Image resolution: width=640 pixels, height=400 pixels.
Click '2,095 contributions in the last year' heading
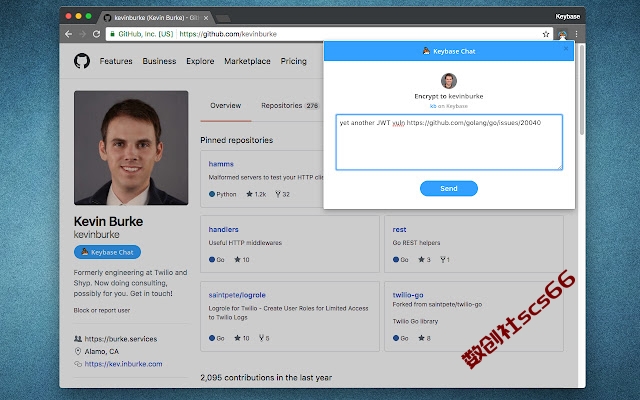click(x=266, y=378)
